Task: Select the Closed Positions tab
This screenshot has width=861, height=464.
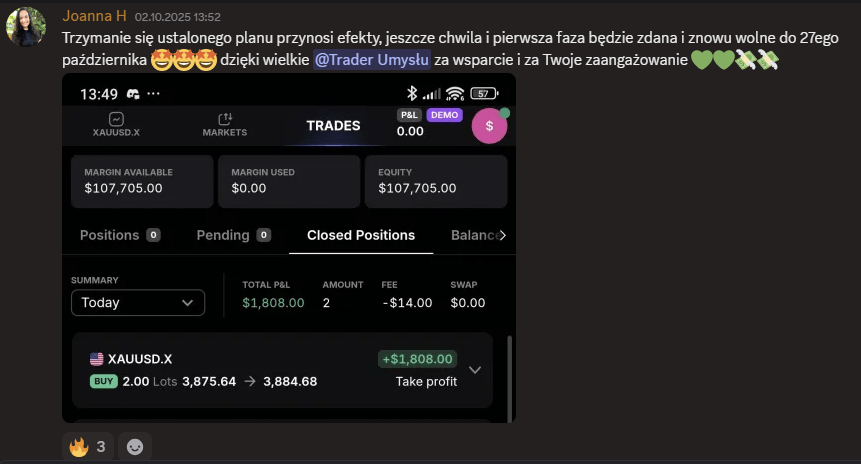Action: click(x=361, y=235)
